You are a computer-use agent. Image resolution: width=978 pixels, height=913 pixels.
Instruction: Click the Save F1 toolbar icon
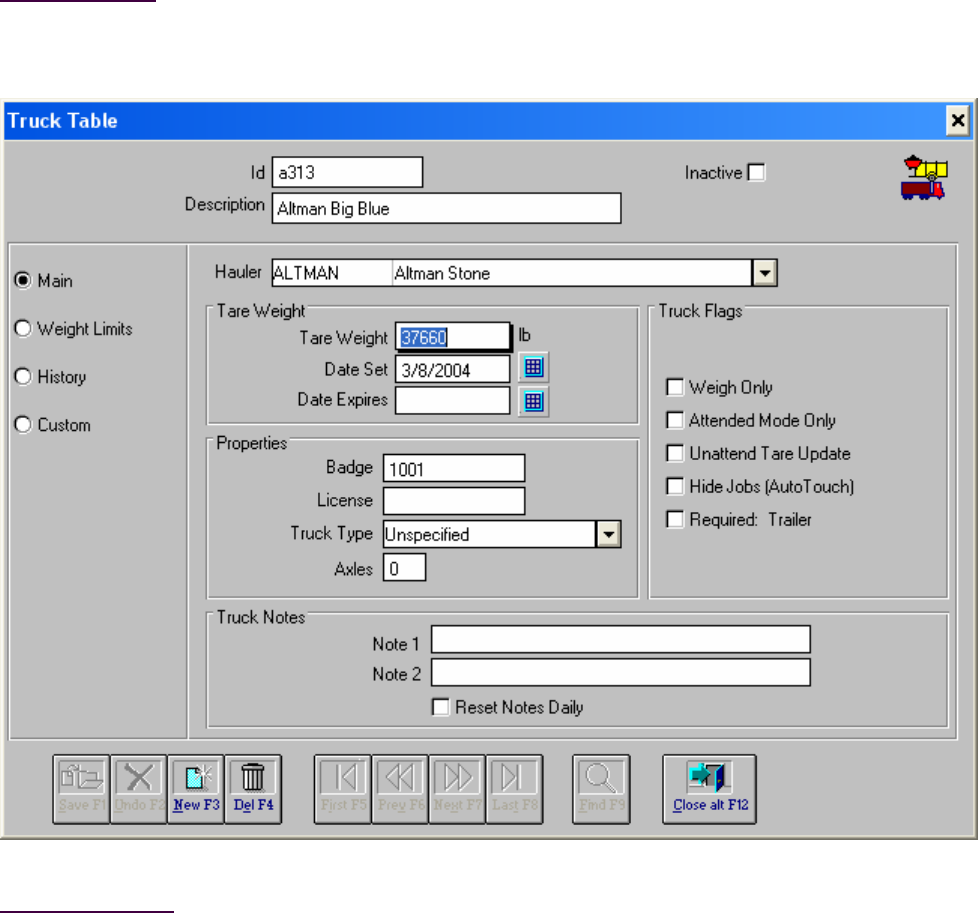[x=80, y=779]
